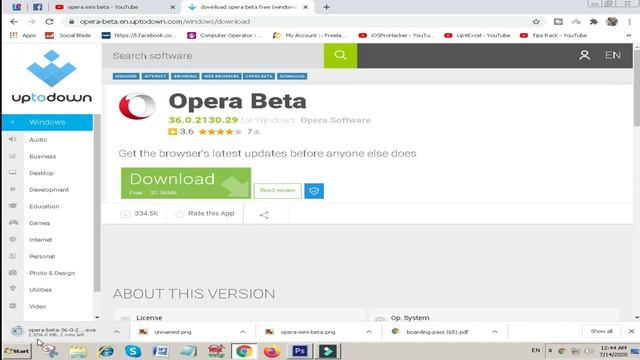Viewport: 640px width, 360px height.
Task: Select the Photo & Design category
Action: [x=52, y=273]
